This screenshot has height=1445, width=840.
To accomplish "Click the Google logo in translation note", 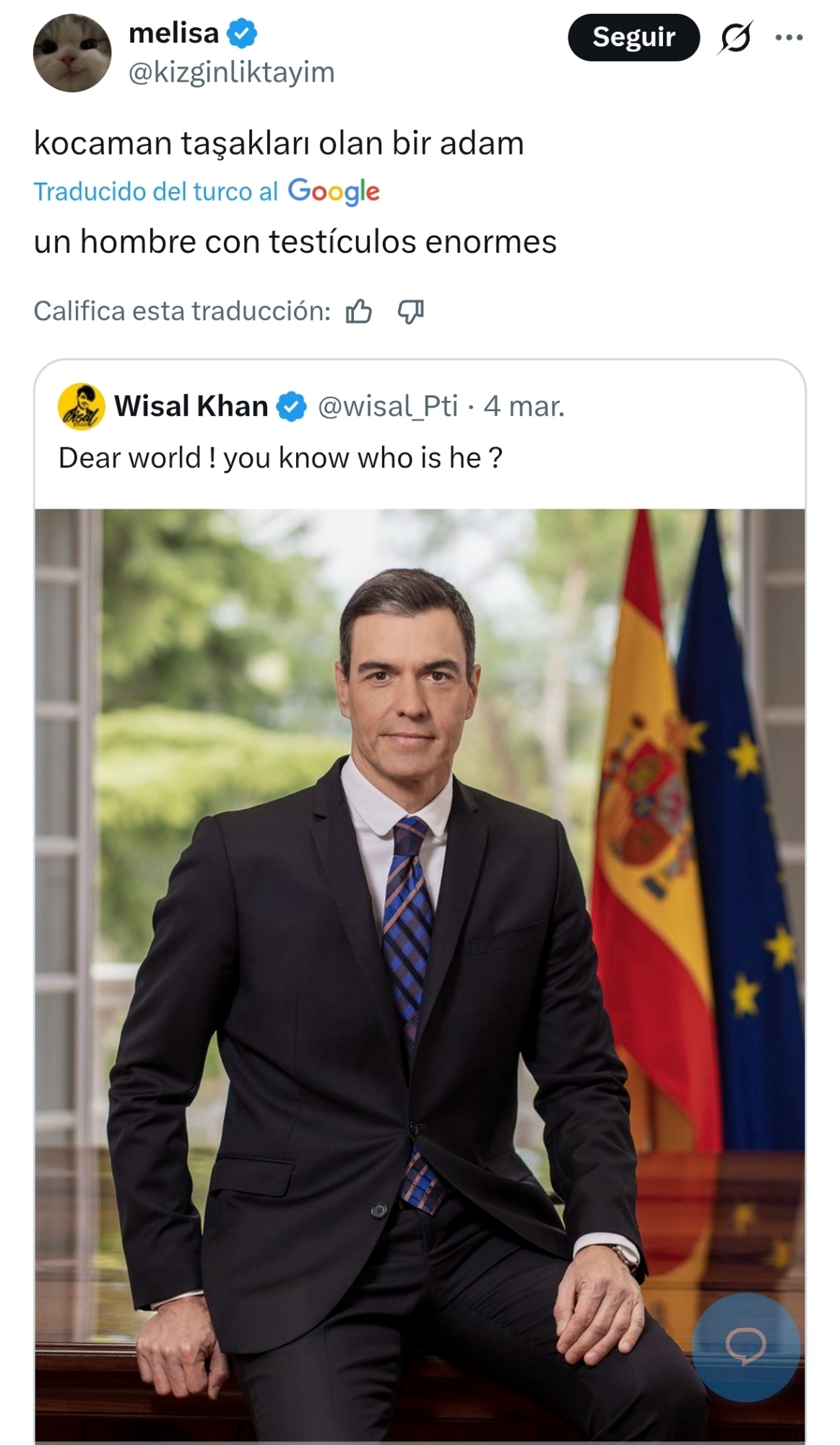I will click(x=334, y=191).
